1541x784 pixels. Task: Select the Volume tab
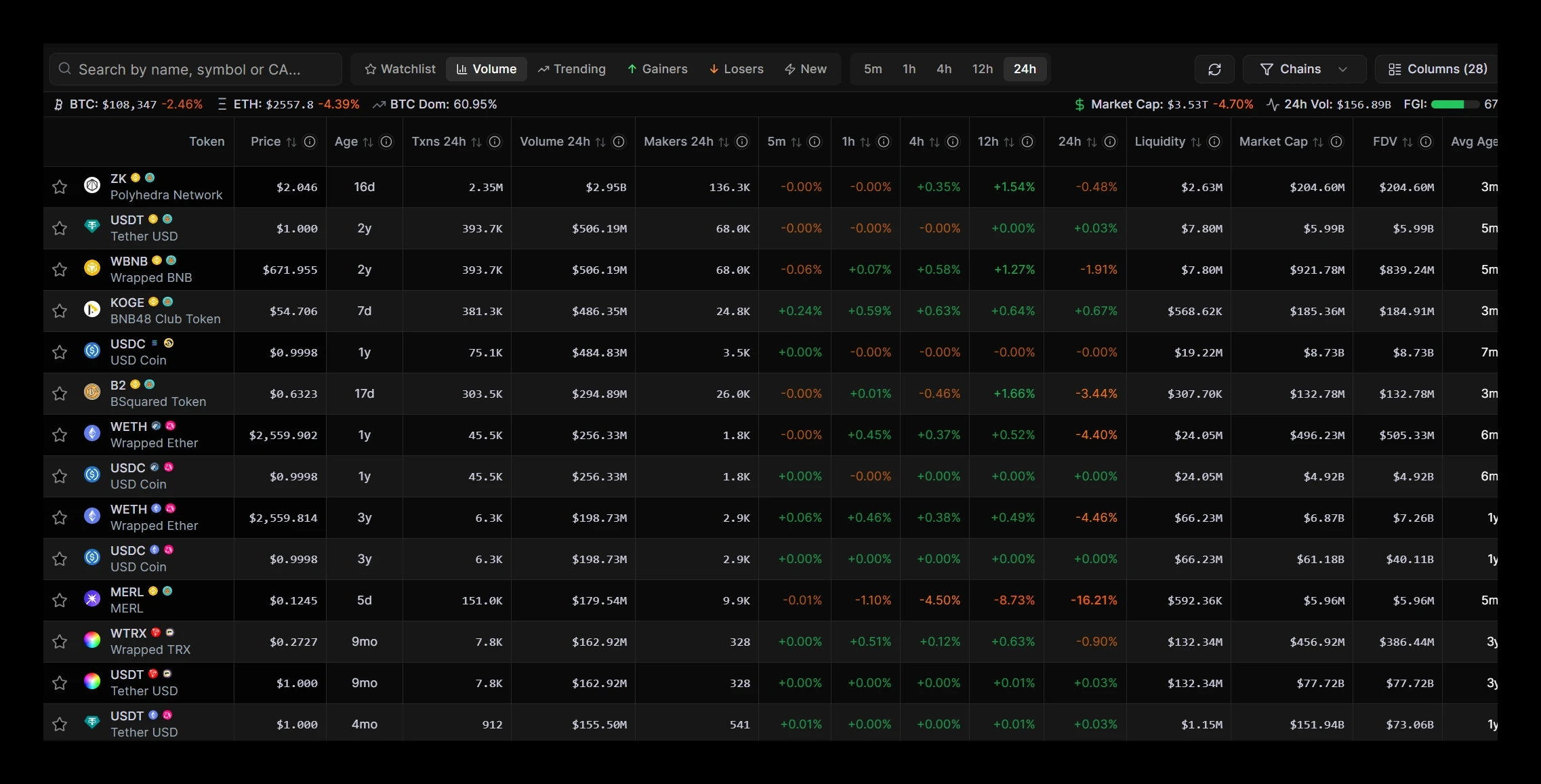tap(487, 69)
